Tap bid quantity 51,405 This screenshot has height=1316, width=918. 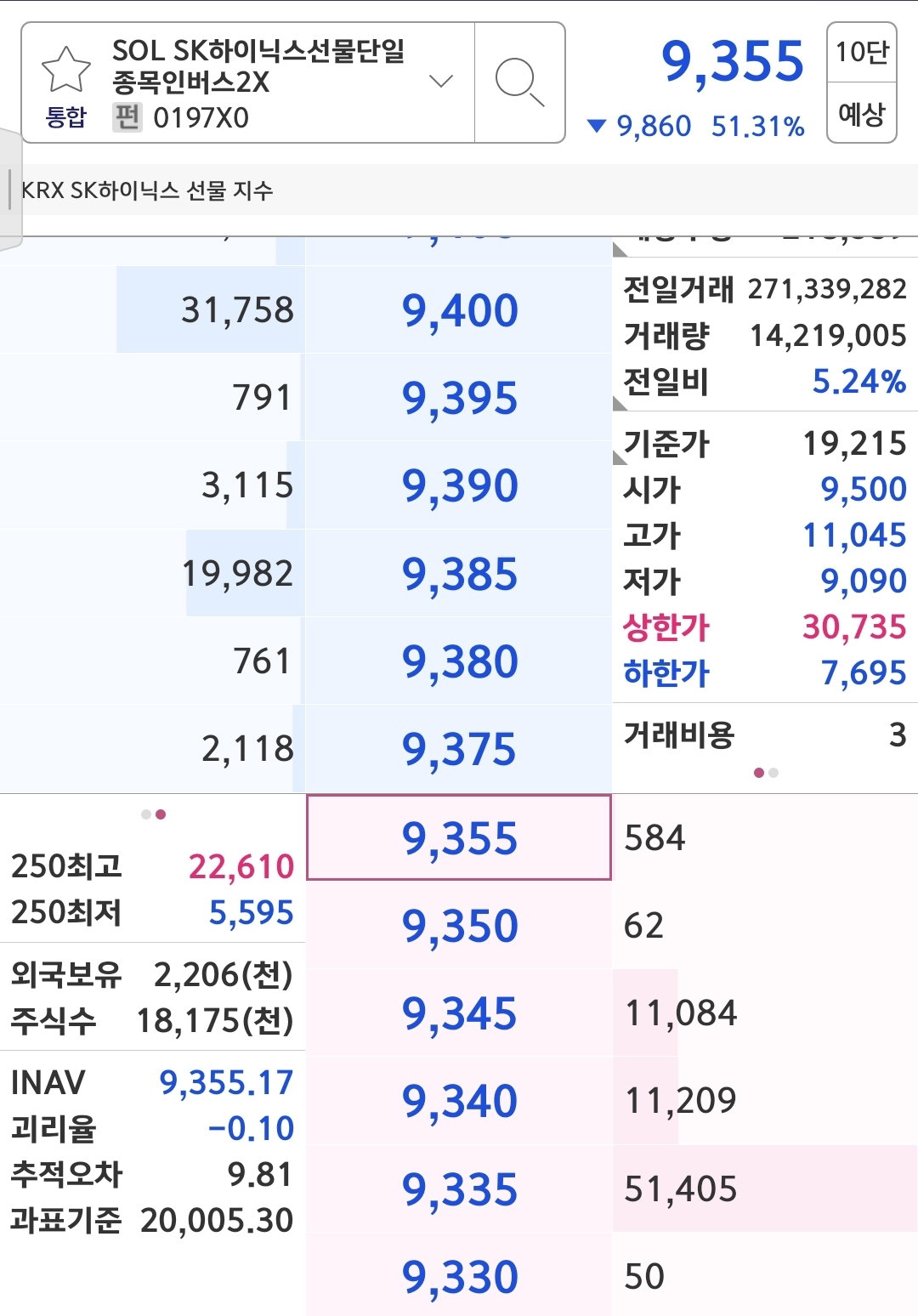[681, 1189]
